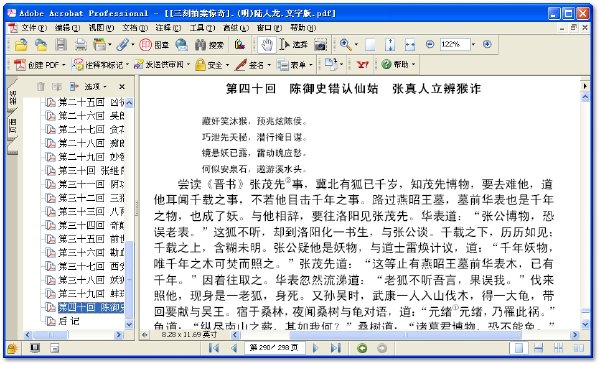This screenshot has height=365, width=600.
Task: Click the bookmarks panel vertical scrollbar thumb
Action: (x=129, y=279)
